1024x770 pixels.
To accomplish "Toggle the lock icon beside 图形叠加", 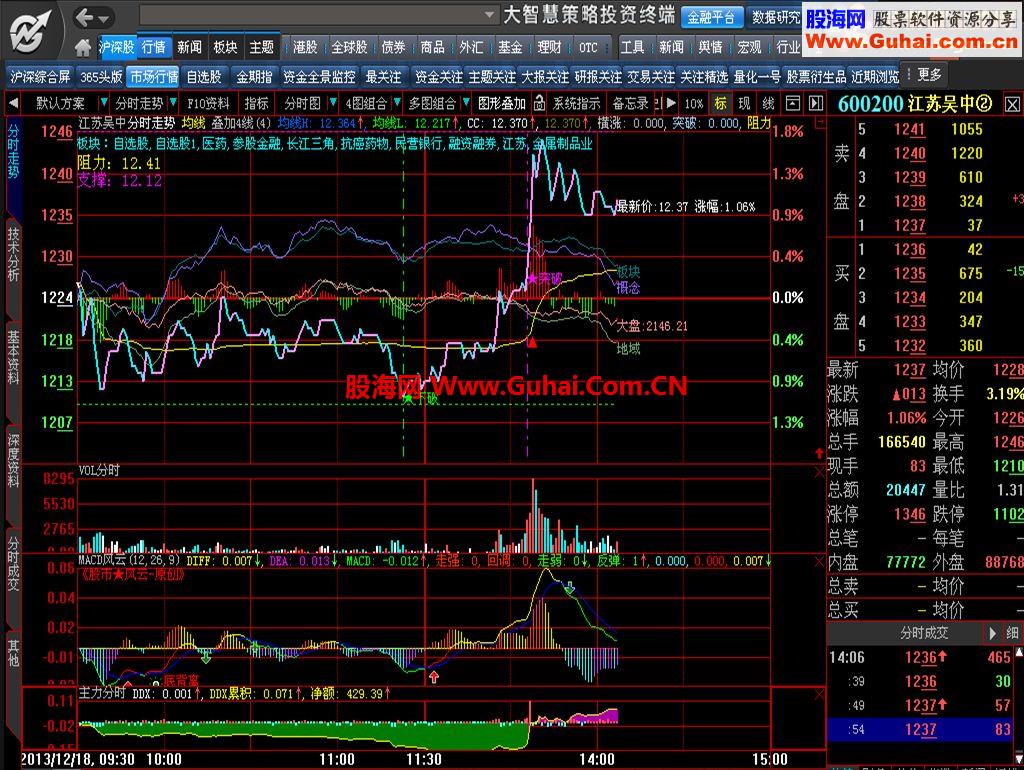I will pyautogui.click(x=539, y=103).
